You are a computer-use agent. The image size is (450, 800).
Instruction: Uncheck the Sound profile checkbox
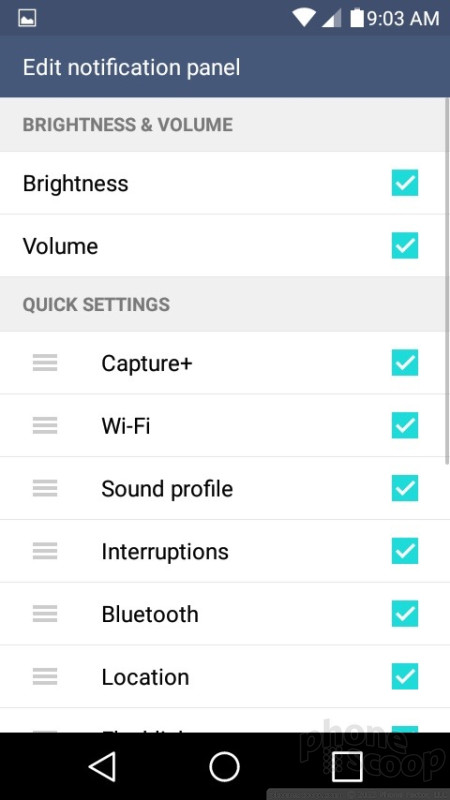pos(405,488)
